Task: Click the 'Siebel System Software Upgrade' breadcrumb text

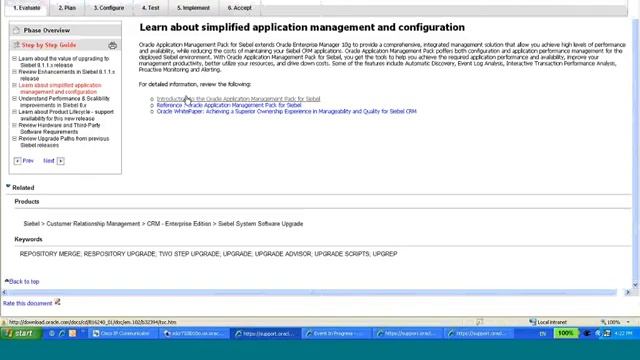Action: click(260, 224)
